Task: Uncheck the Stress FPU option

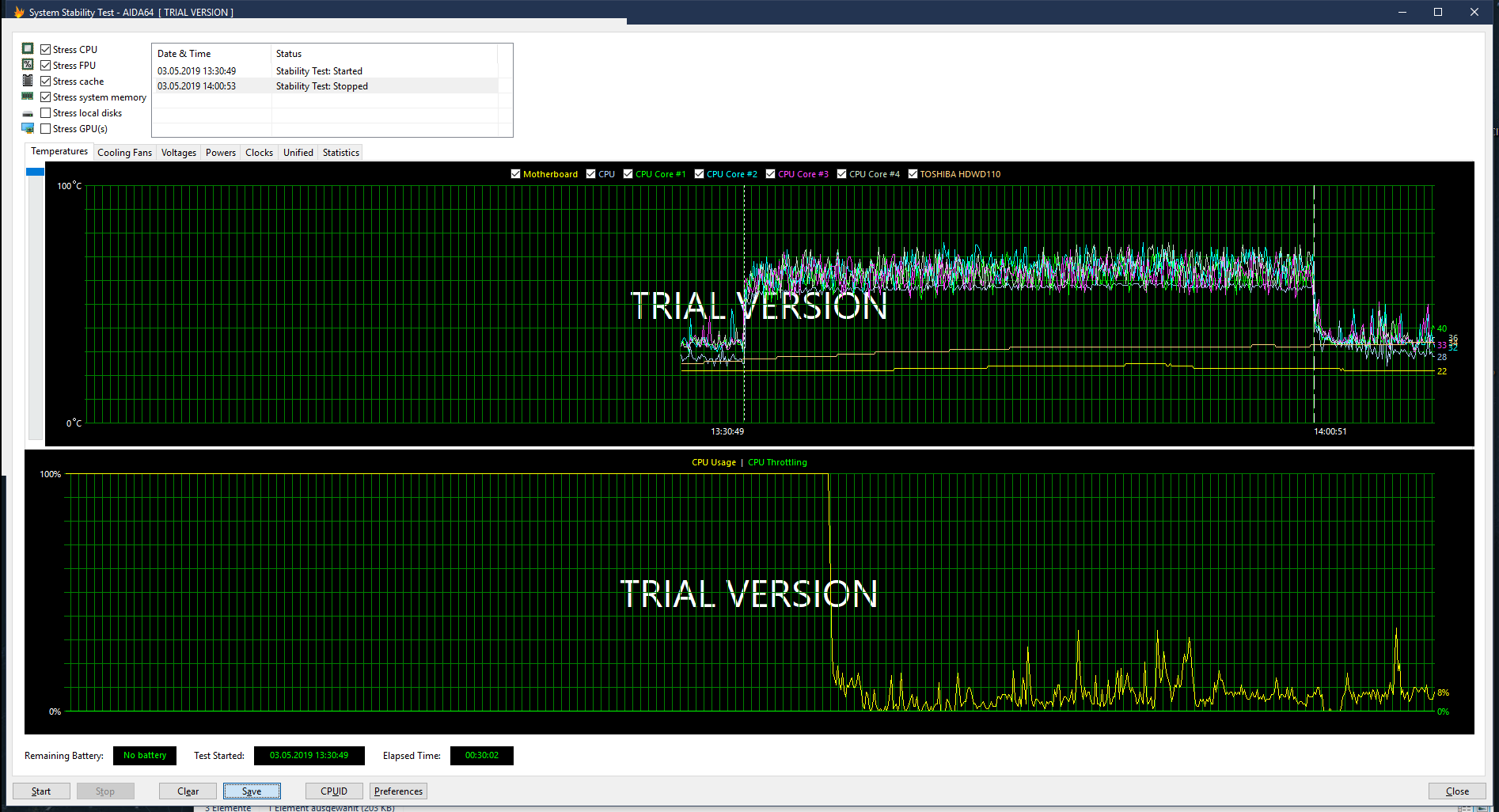Action: [x=46, y=66]
